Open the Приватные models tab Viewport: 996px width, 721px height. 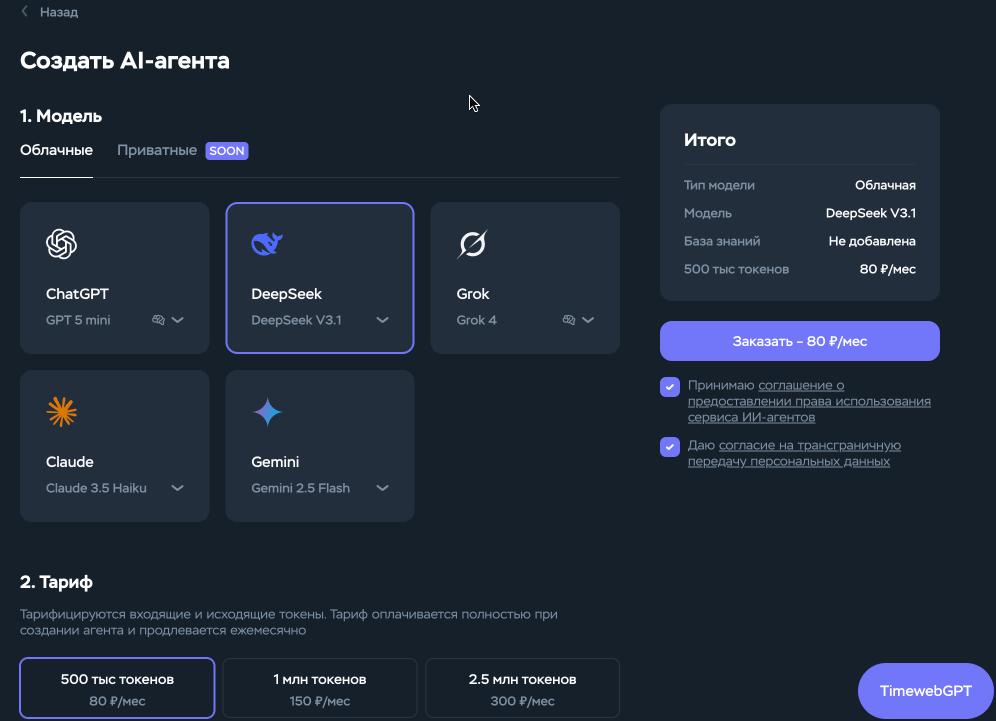coord(157,151)
